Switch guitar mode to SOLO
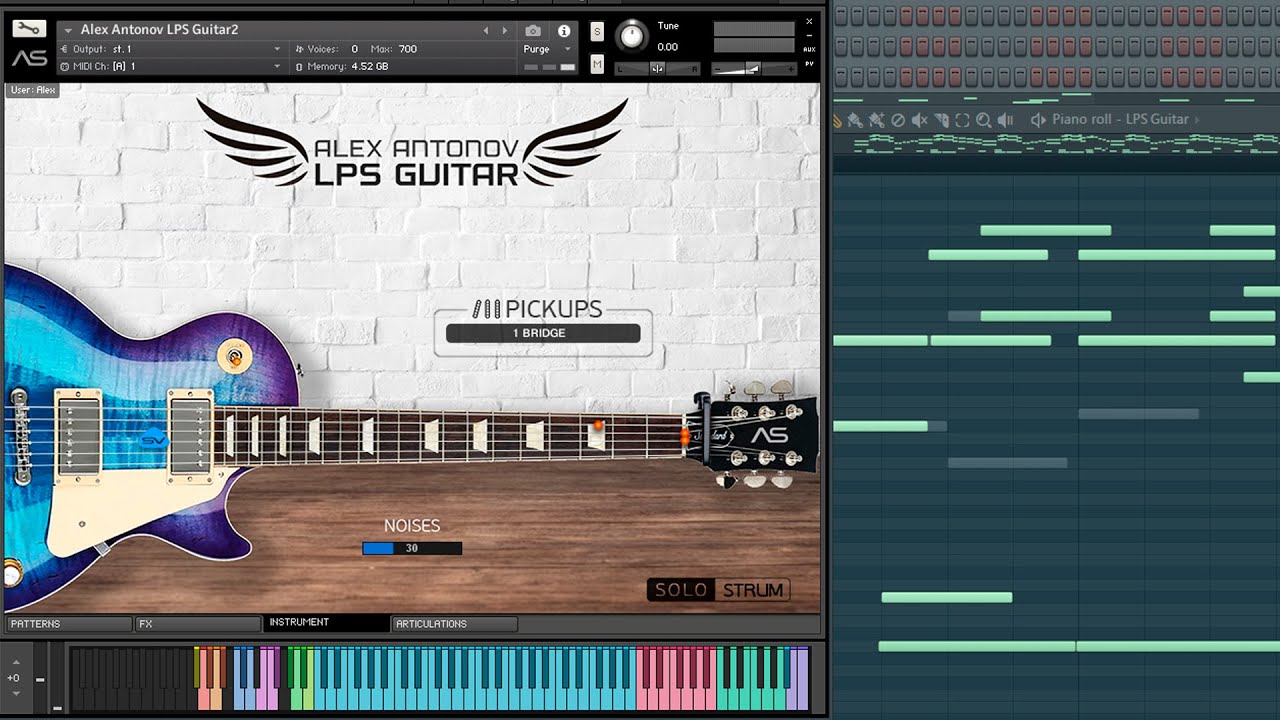Image resolution: width=1280 pixels, height=720 pixels. tap(680, 590)
